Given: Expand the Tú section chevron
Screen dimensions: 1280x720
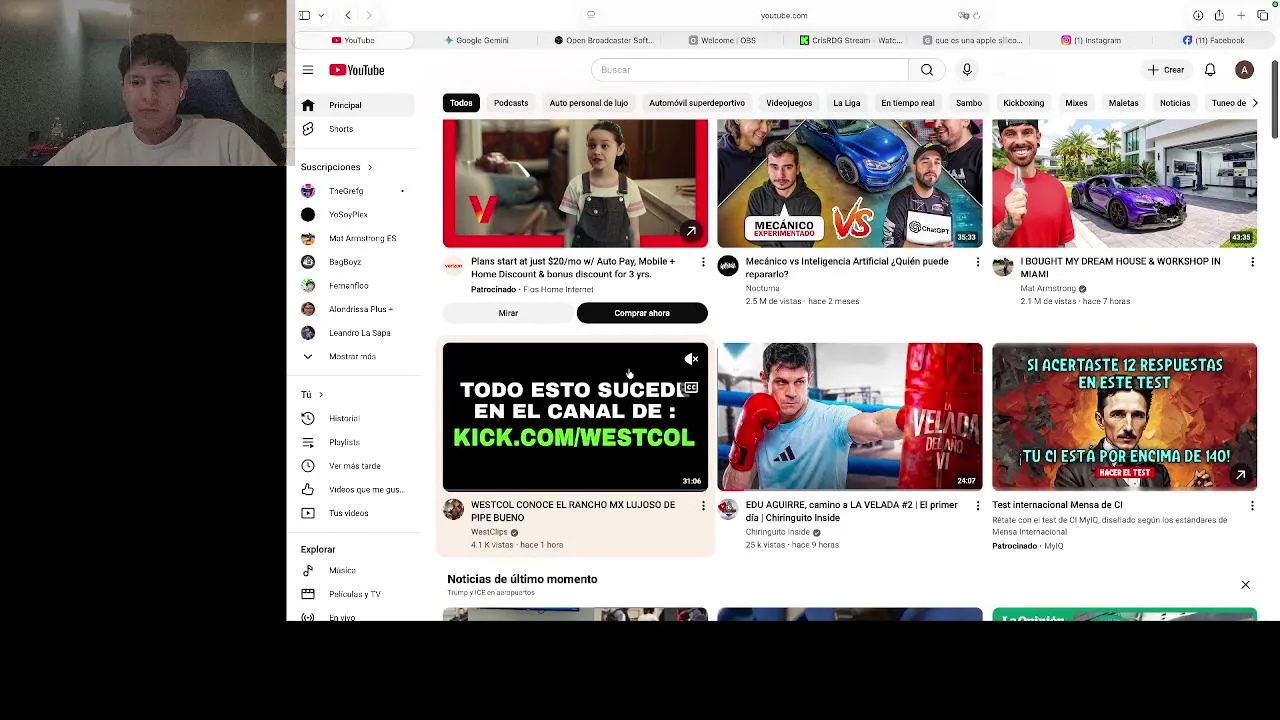Looking at the screenshot, I should point(320,395).
